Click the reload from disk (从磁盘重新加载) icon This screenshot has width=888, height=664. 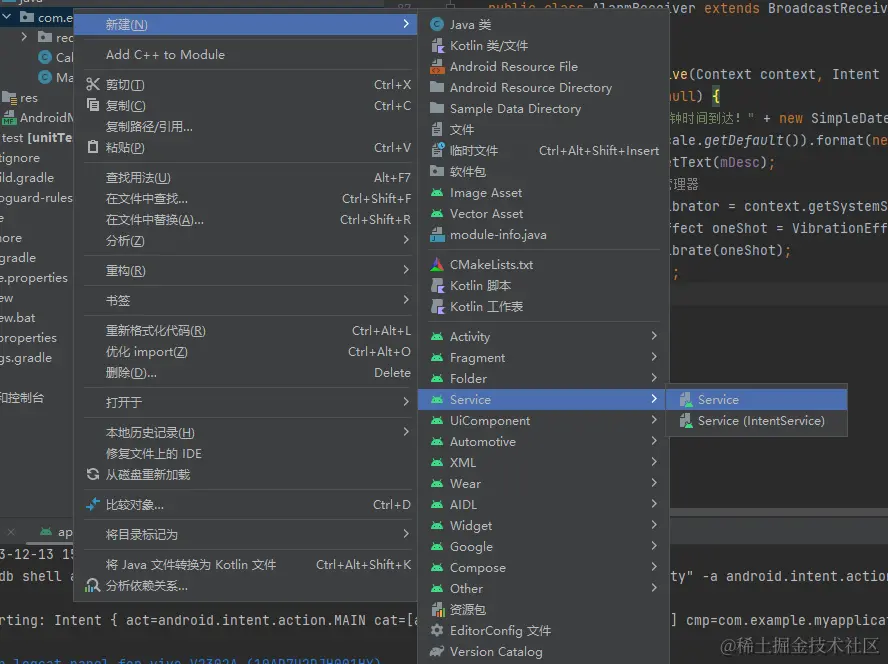point(93,474)
